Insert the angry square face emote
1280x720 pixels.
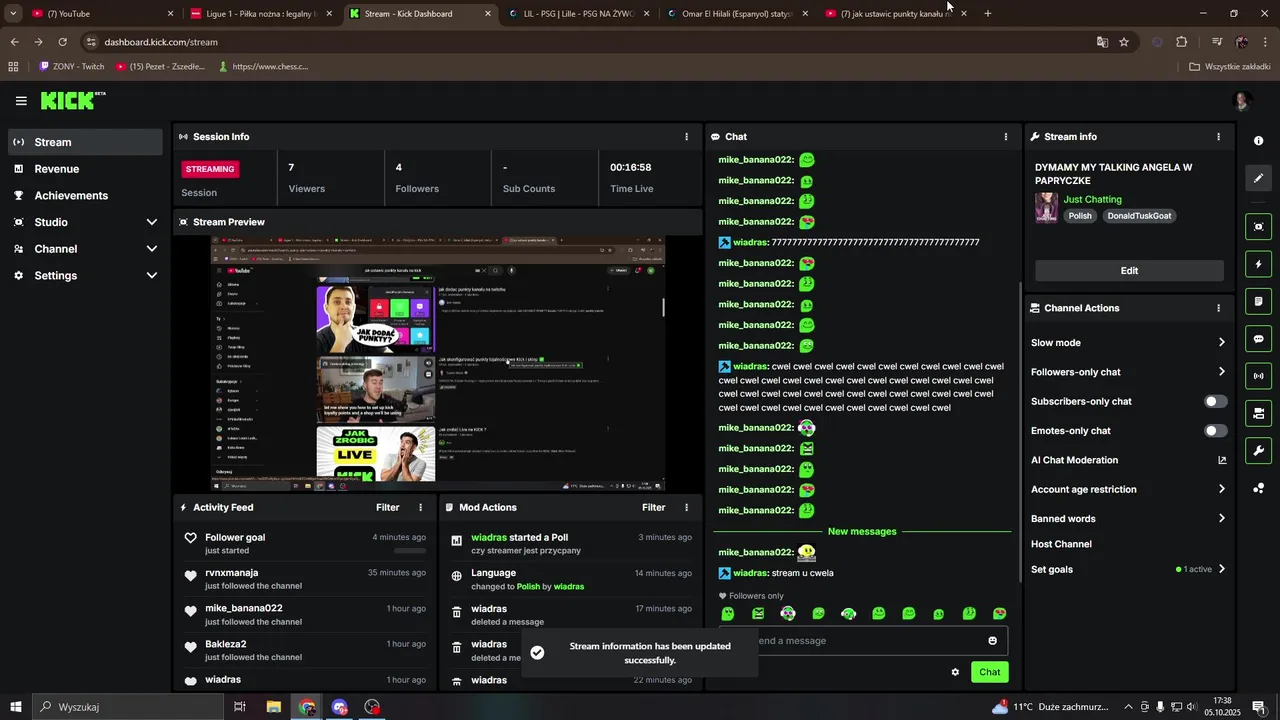coord(758,614)
